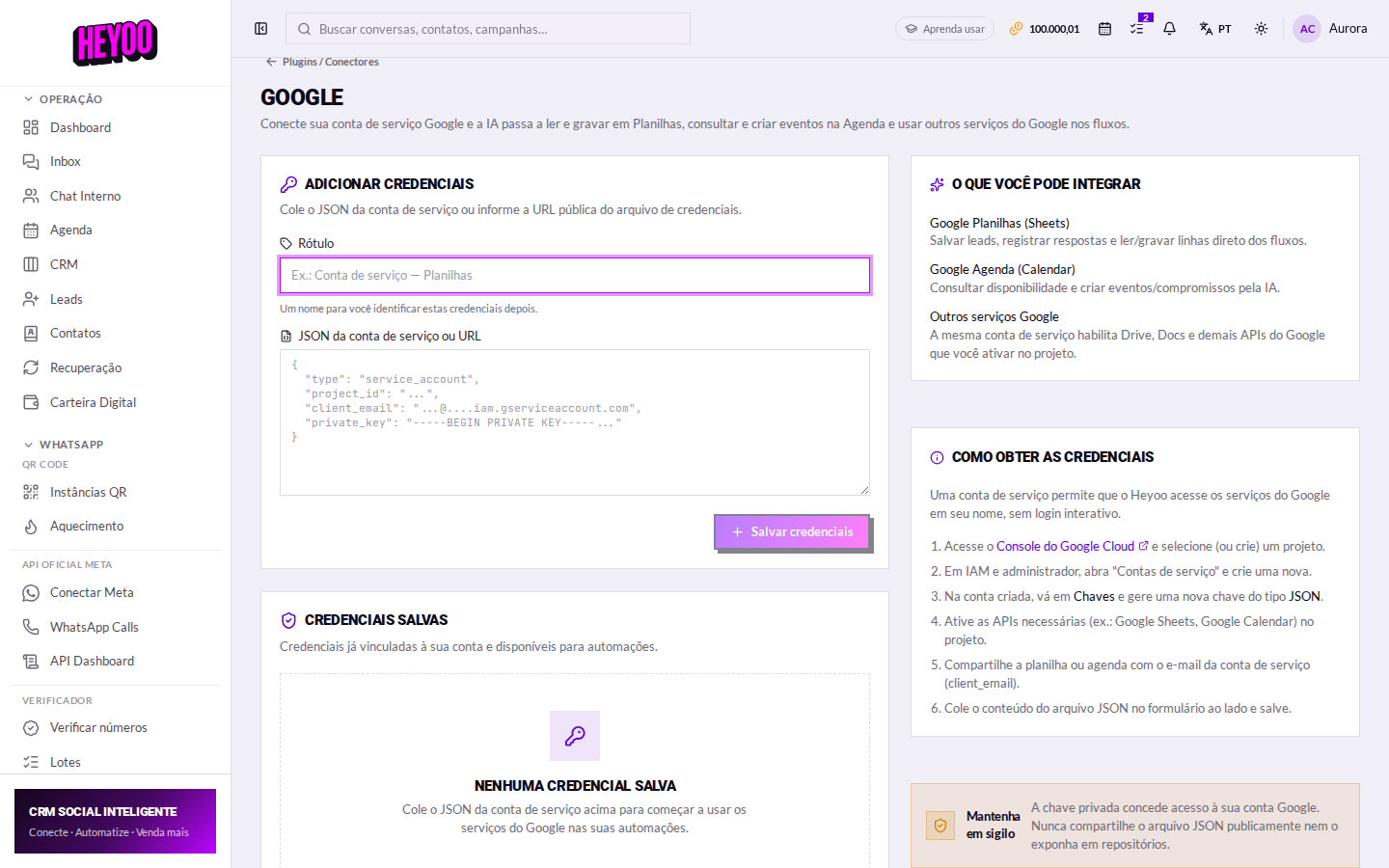Click the JSON da conta de serviço textarea
Screen dimensions: 1389x868
point(575,422)
